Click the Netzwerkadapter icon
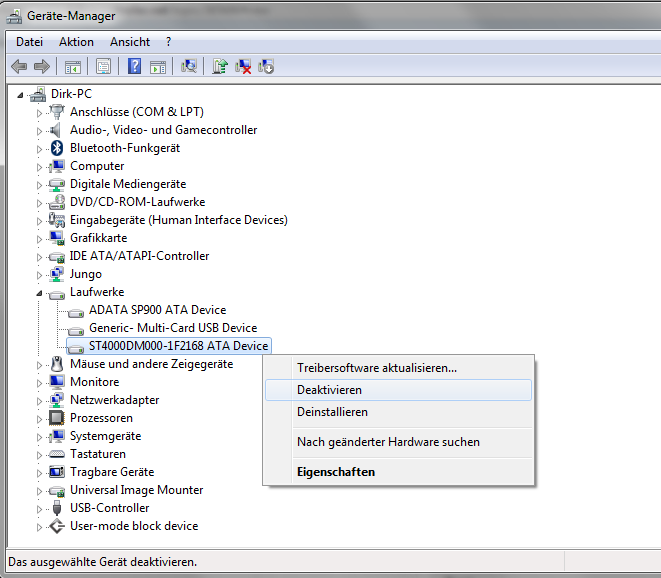 [57, 400]
